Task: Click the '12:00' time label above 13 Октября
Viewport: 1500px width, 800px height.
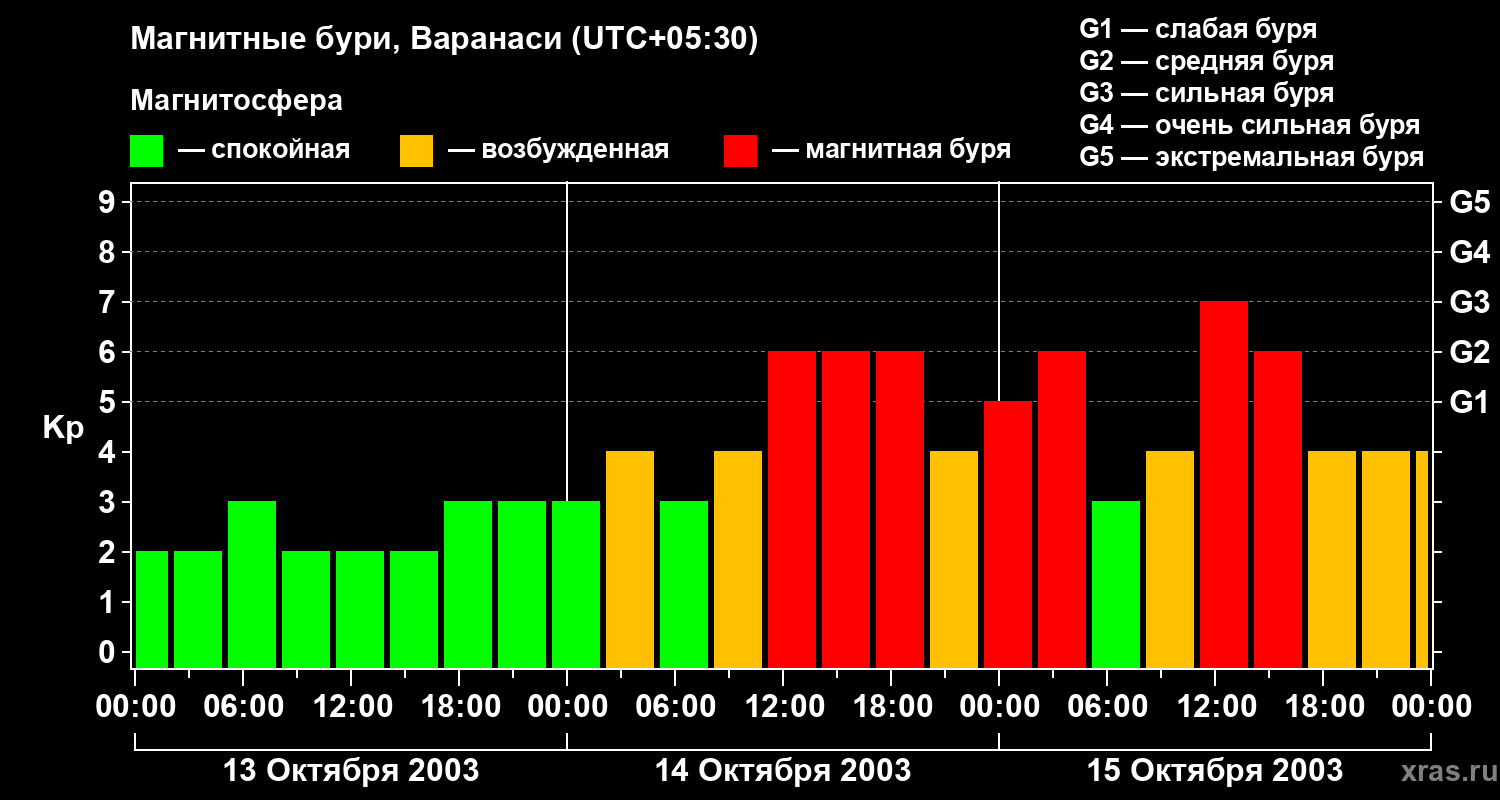Action: [x=351, y=706]
